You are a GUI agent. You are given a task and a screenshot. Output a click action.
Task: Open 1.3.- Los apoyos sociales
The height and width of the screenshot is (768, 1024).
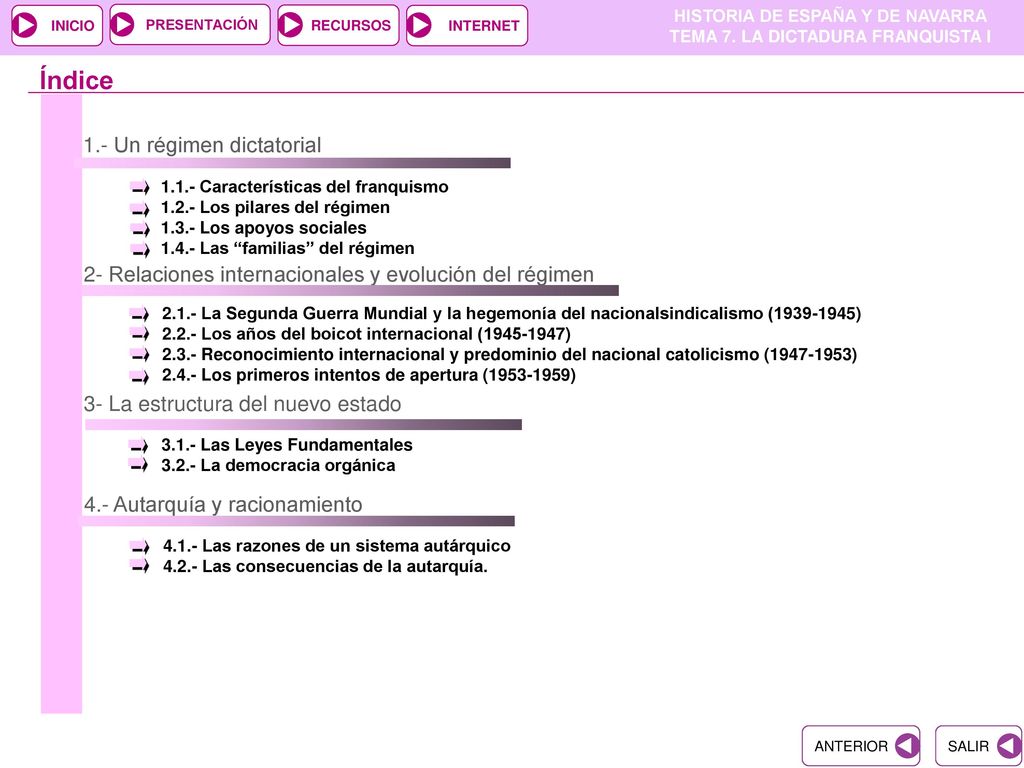pos(263,228)
